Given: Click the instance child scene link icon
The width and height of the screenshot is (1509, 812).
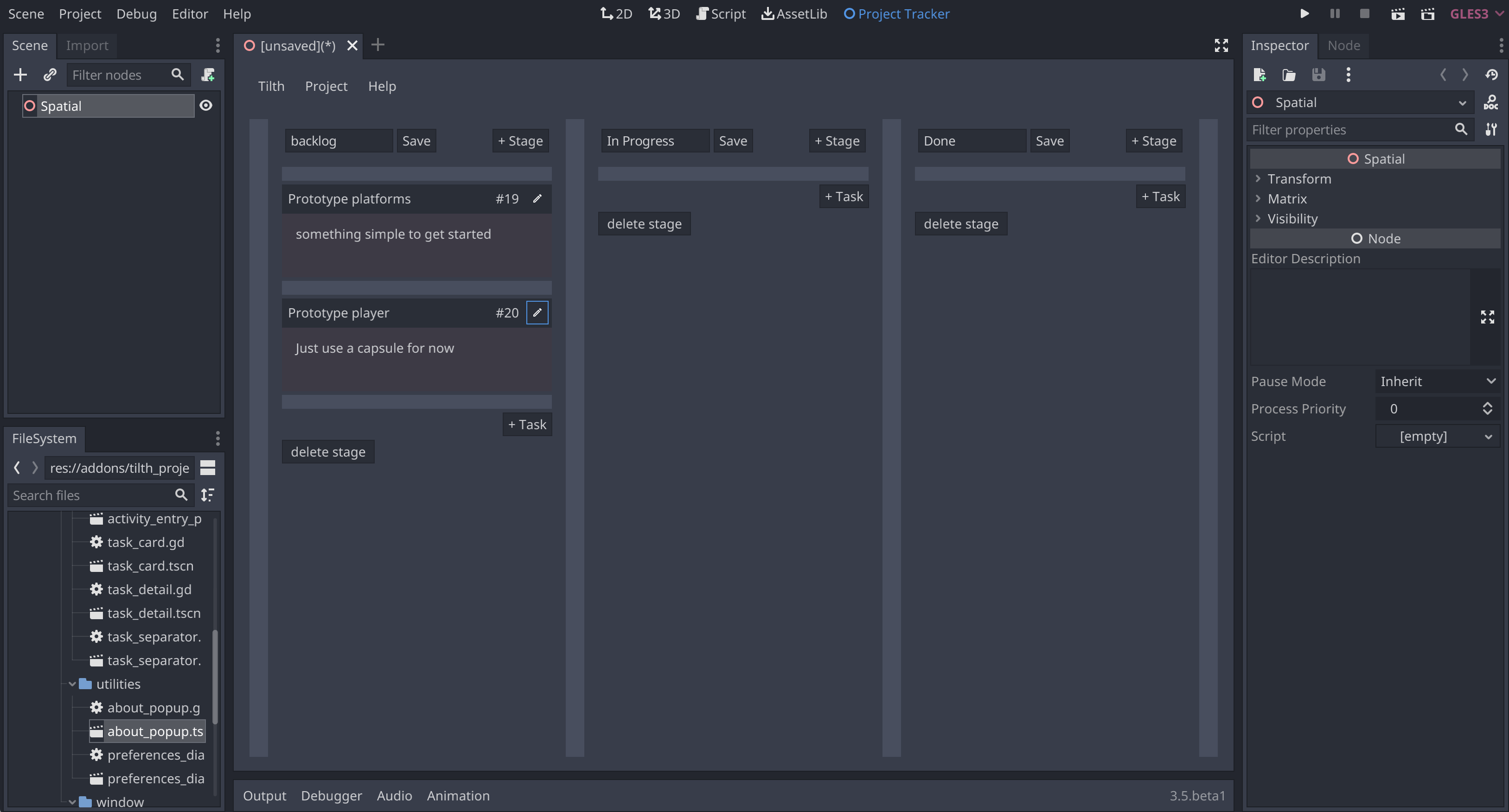Looking at the screenshot, I should coord(50,75).
